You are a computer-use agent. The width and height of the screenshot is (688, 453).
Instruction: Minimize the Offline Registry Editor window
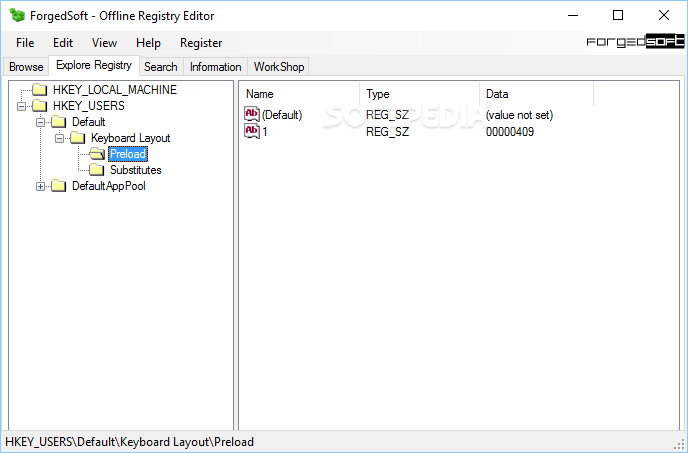pos(573,15)
